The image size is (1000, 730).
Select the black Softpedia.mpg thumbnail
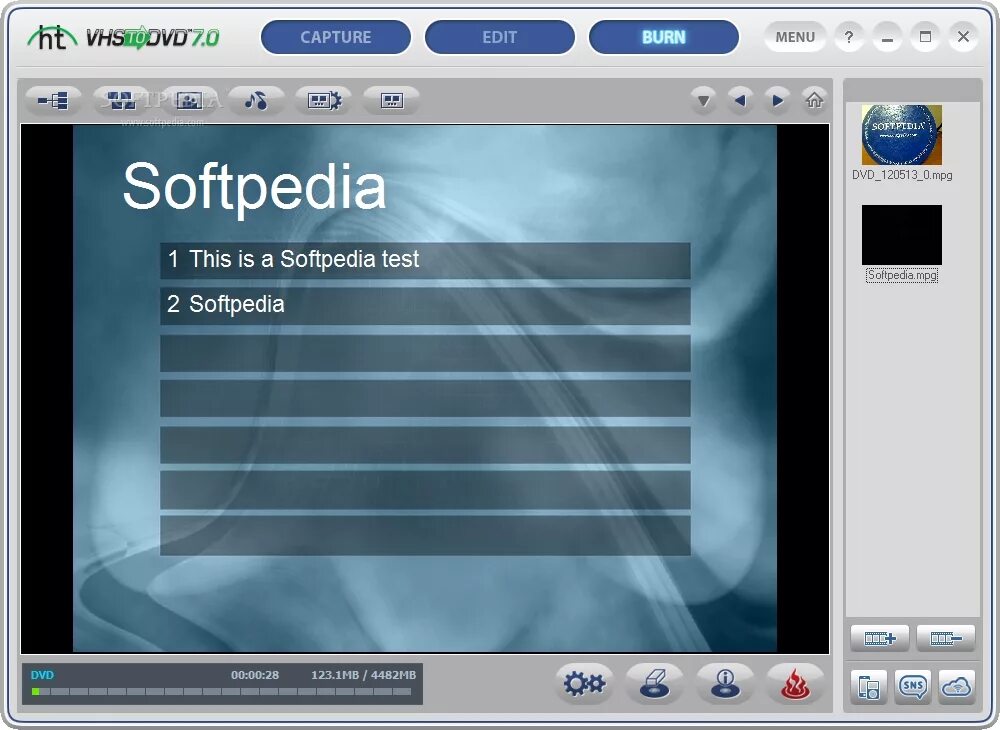(901, 235)
